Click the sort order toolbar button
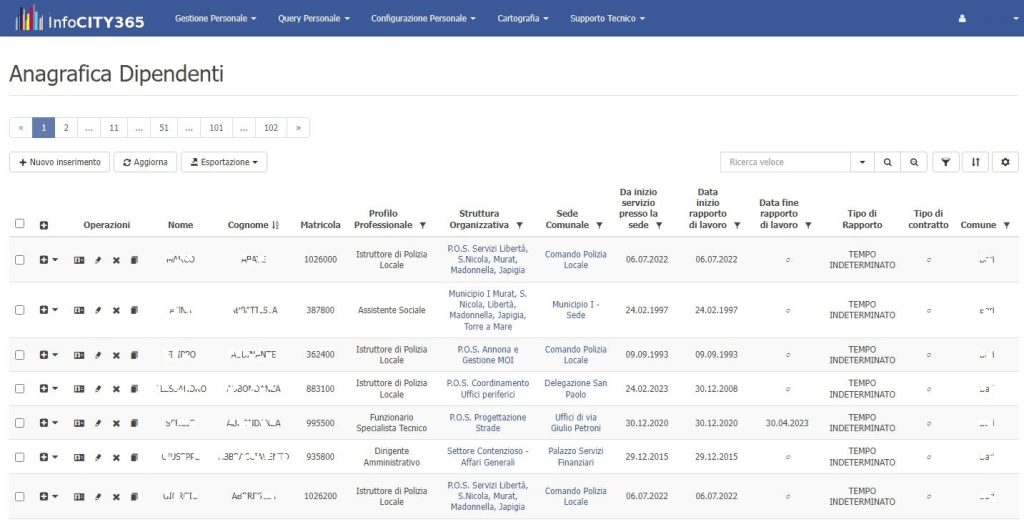 975,162
